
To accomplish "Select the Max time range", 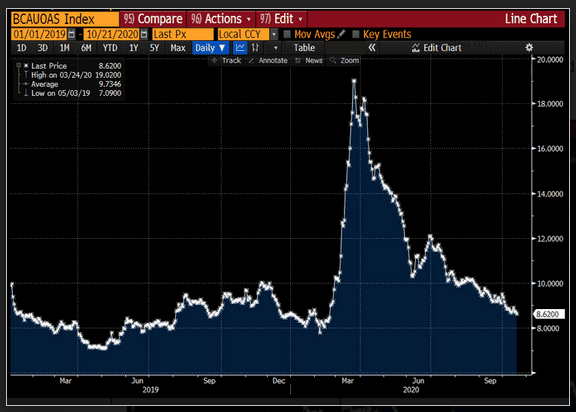I will point(178,48).
